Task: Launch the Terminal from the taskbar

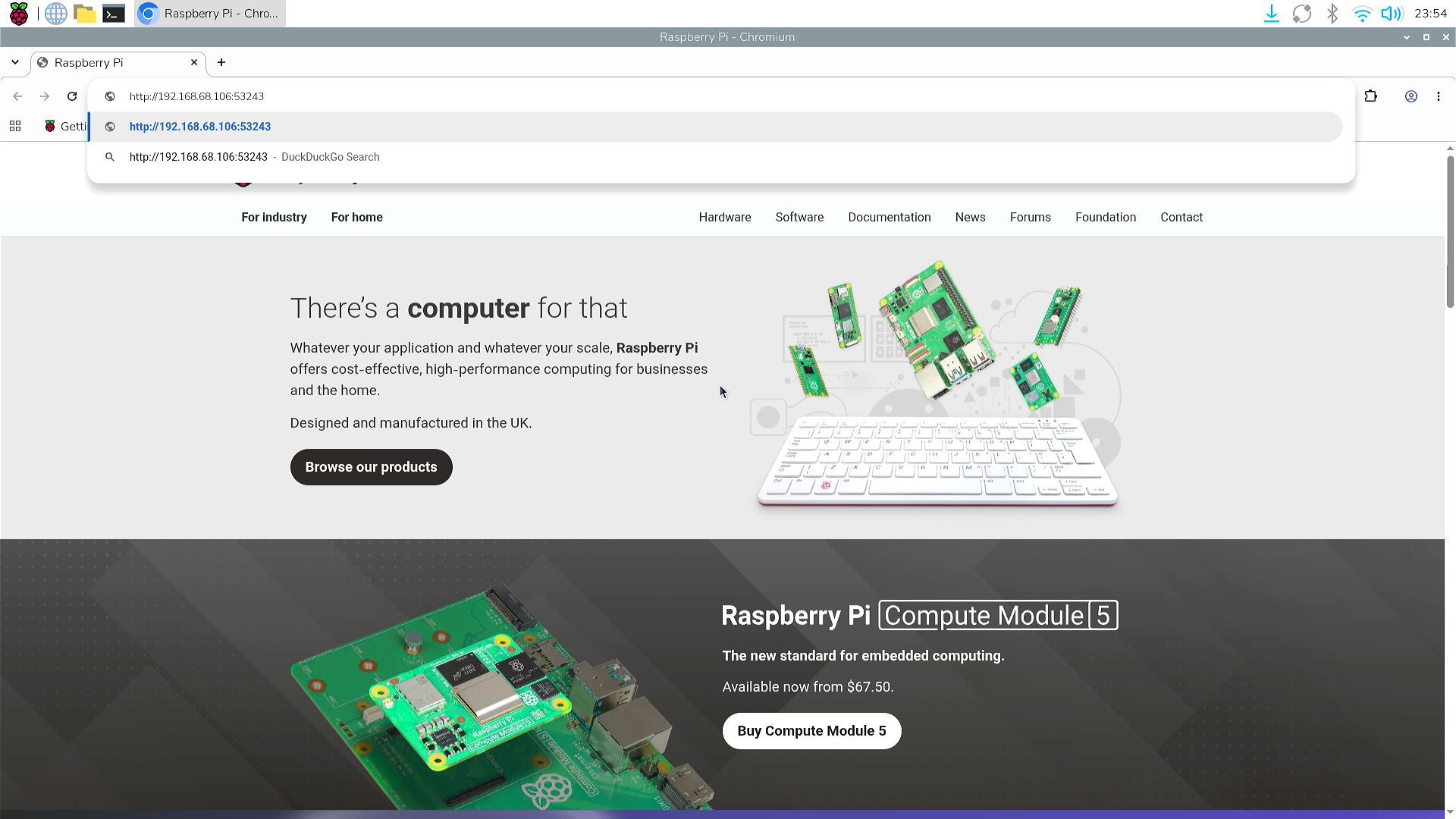Action: pyautogui.click(x=114, y=14)
